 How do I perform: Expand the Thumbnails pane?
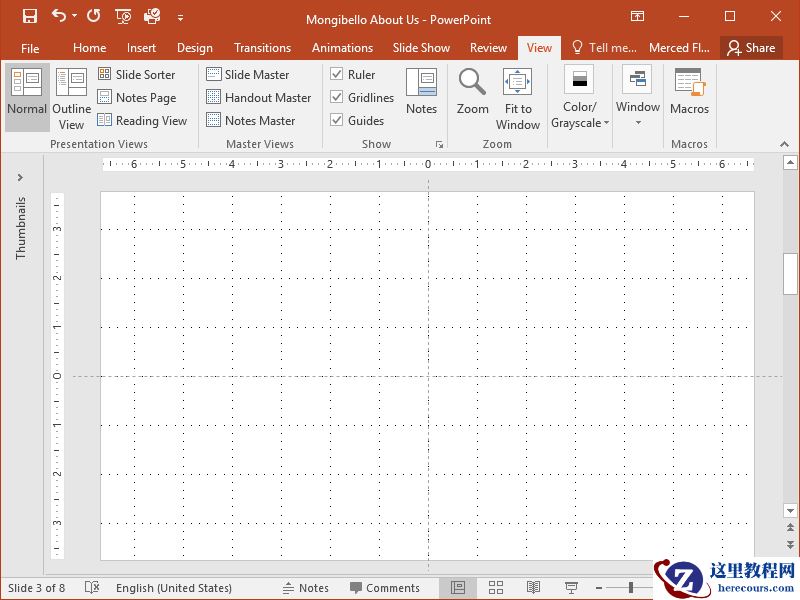(x=20, y=178)
